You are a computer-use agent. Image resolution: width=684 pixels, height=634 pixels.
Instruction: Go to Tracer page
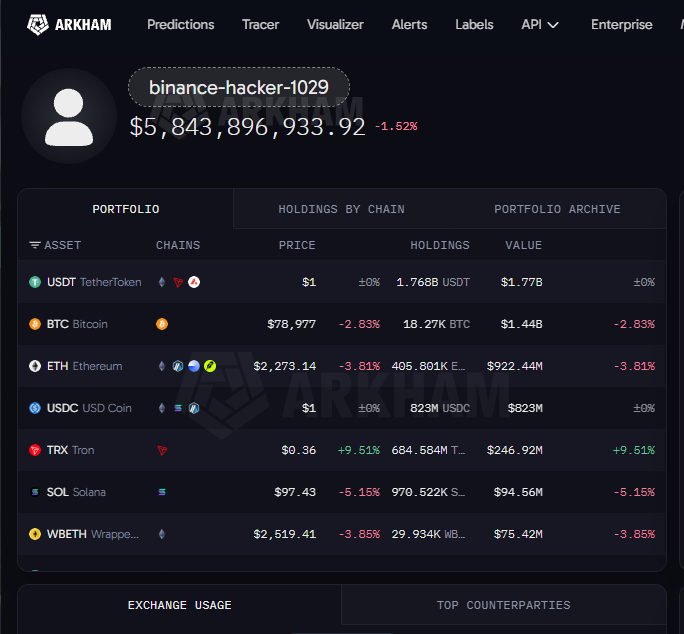(260, 24)
